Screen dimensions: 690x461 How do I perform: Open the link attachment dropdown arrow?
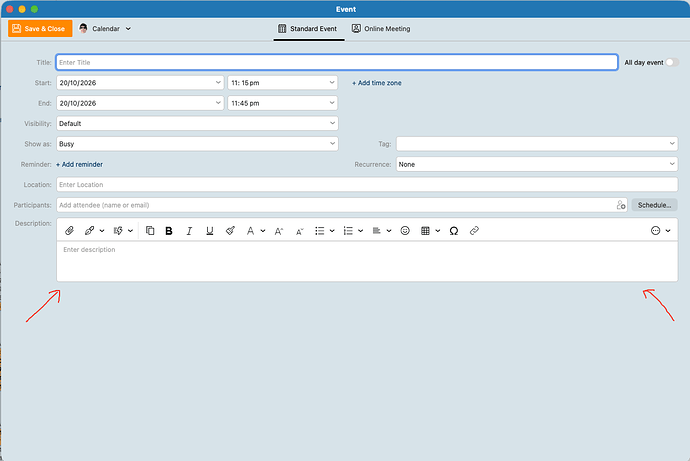coord(102,230)
